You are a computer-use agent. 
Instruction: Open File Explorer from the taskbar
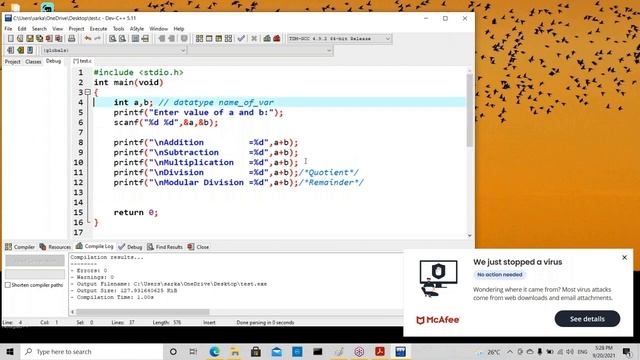click(x=235, y=351)
